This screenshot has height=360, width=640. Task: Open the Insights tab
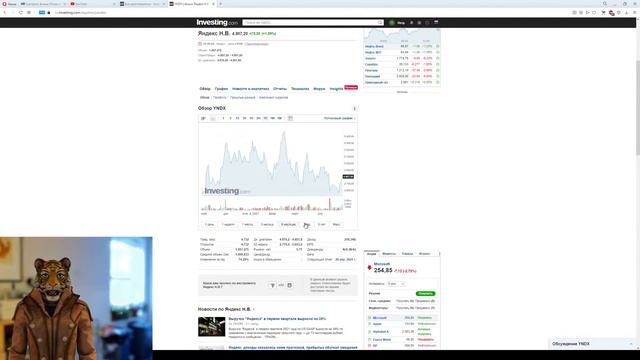pyautogui.click(x=336, y=89)
